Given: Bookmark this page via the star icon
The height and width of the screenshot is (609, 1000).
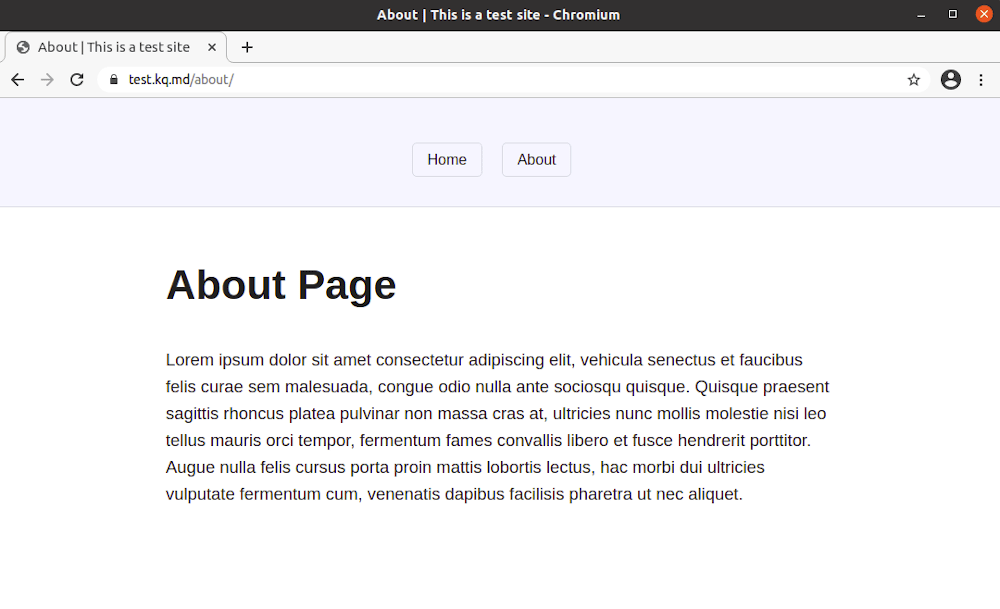Looking at the screenshot, I should 913,79.
